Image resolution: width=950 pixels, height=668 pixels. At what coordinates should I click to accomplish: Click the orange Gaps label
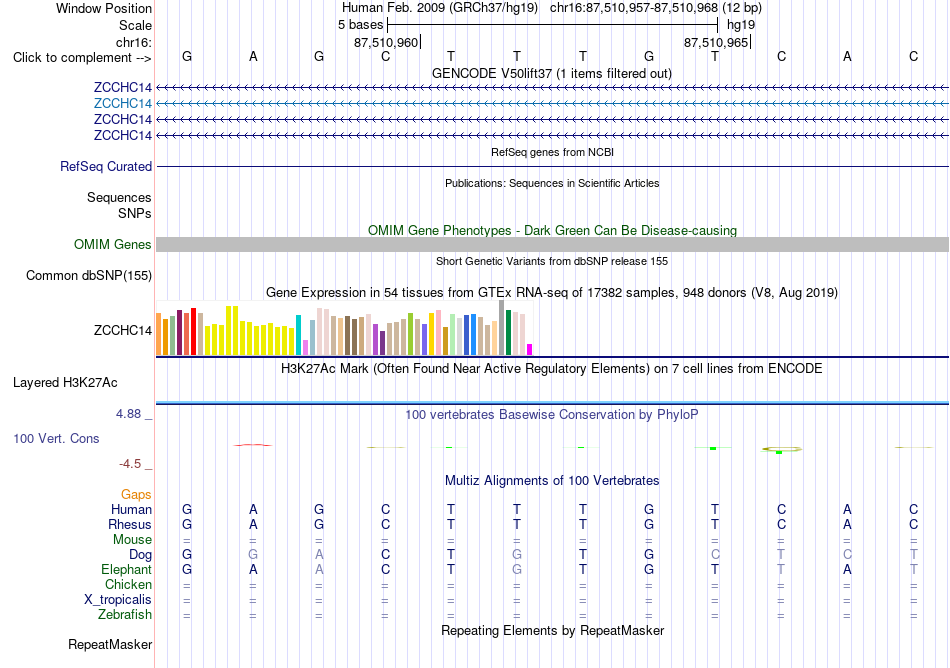click(x=136, y=495)
